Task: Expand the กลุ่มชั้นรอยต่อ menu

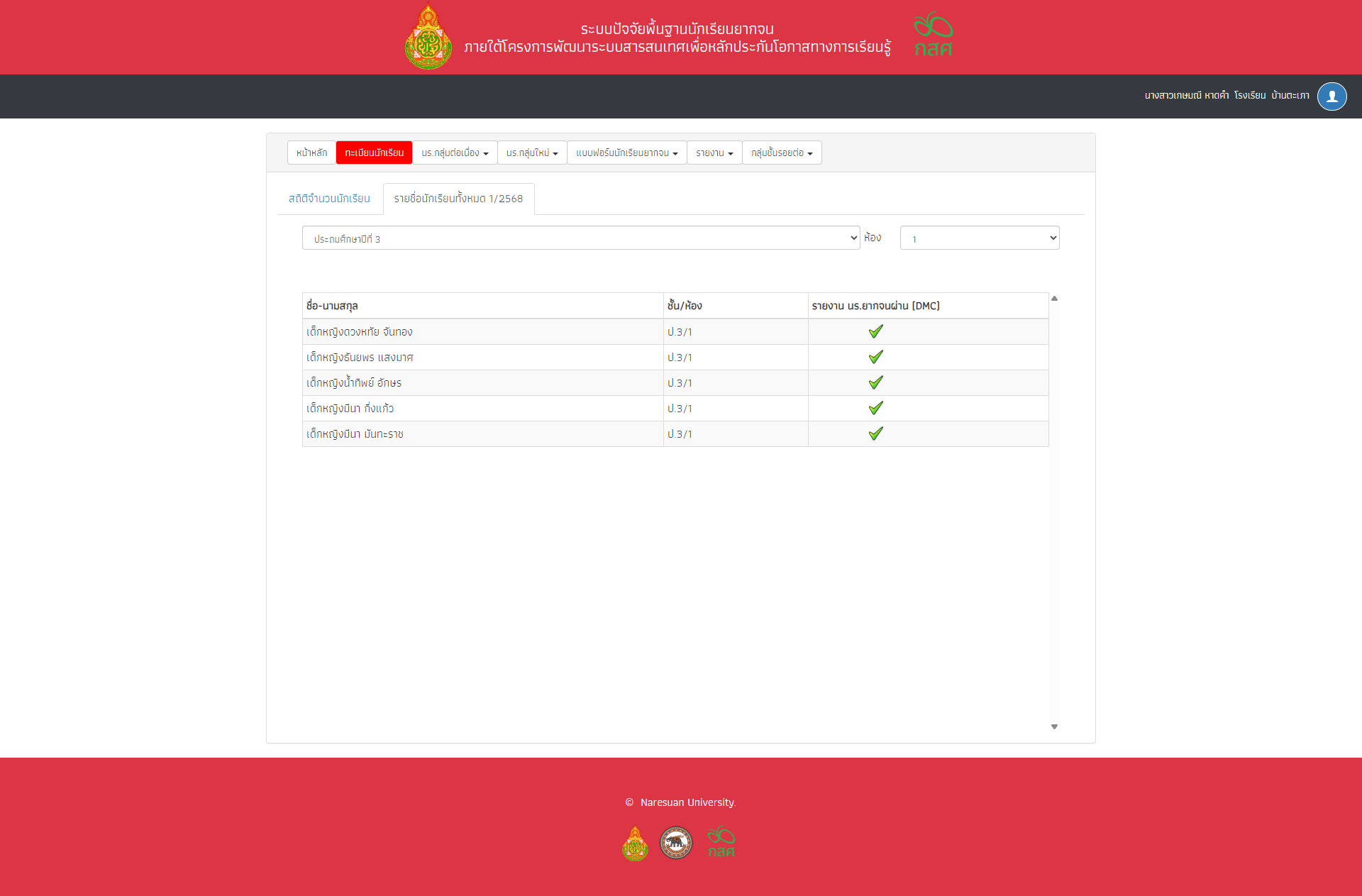Action: [781, 153]
